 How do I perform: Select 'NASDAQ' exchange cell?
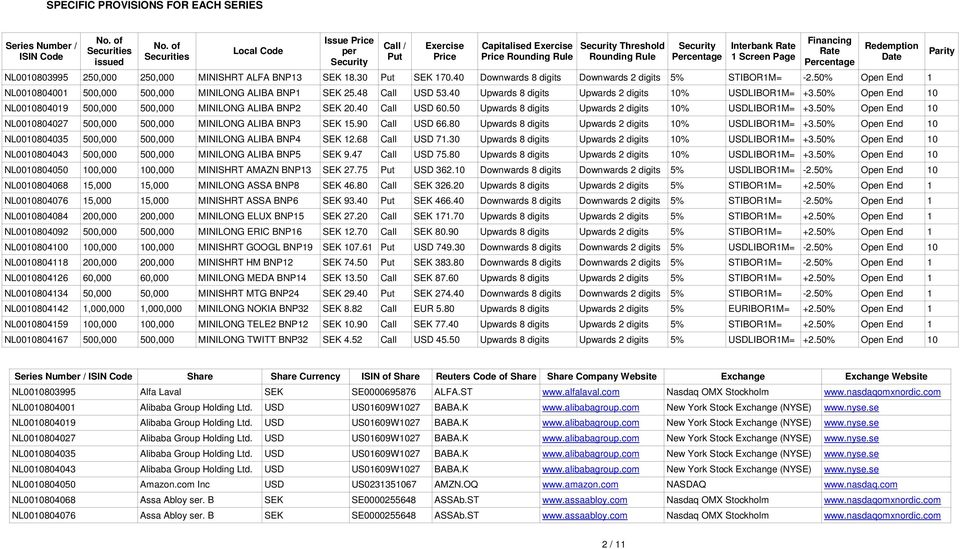tap(686, 485)
